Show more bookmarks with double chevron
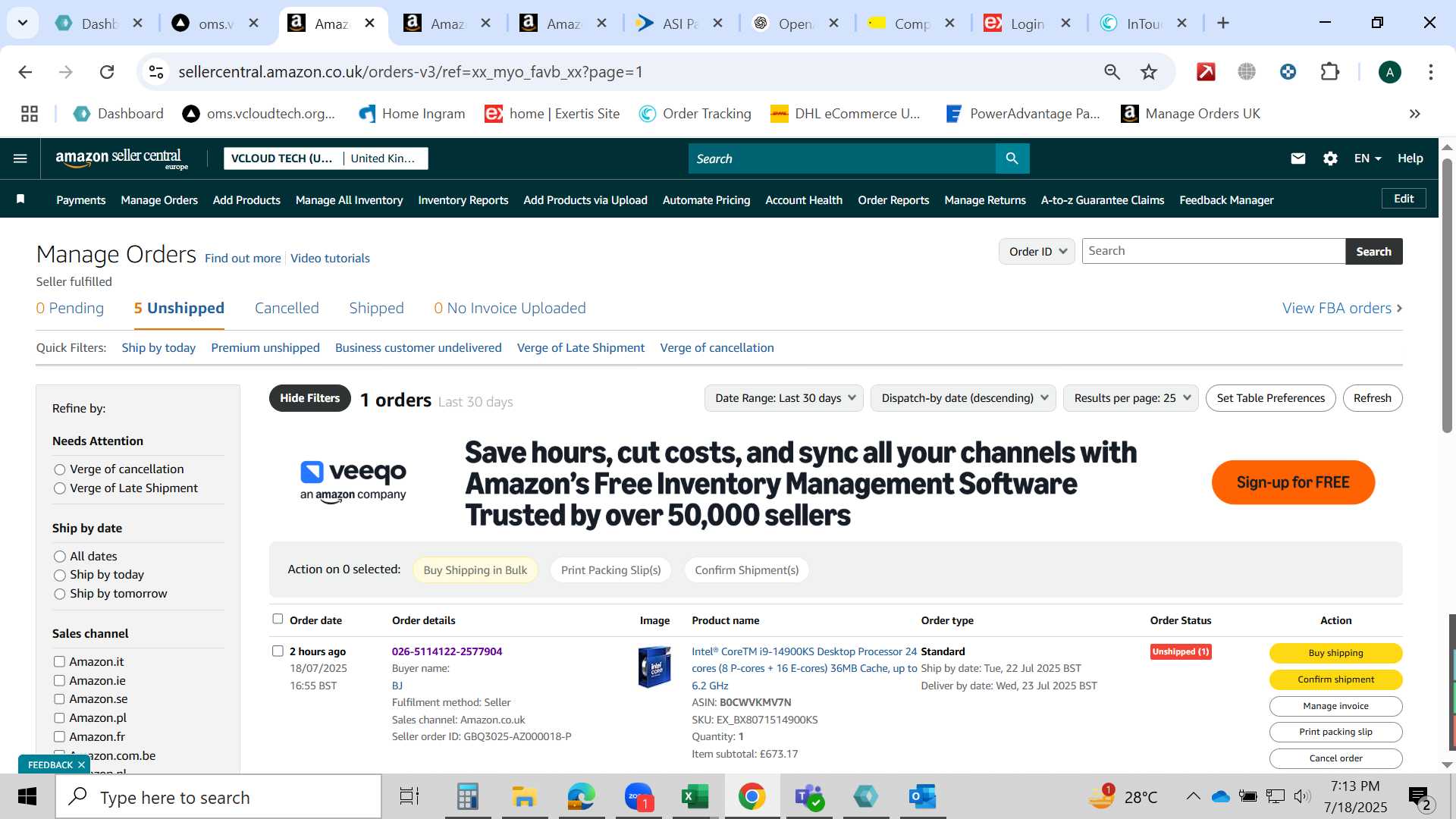The width and height of the screenshot is (1456, 819). click(x=1414, y=114)
